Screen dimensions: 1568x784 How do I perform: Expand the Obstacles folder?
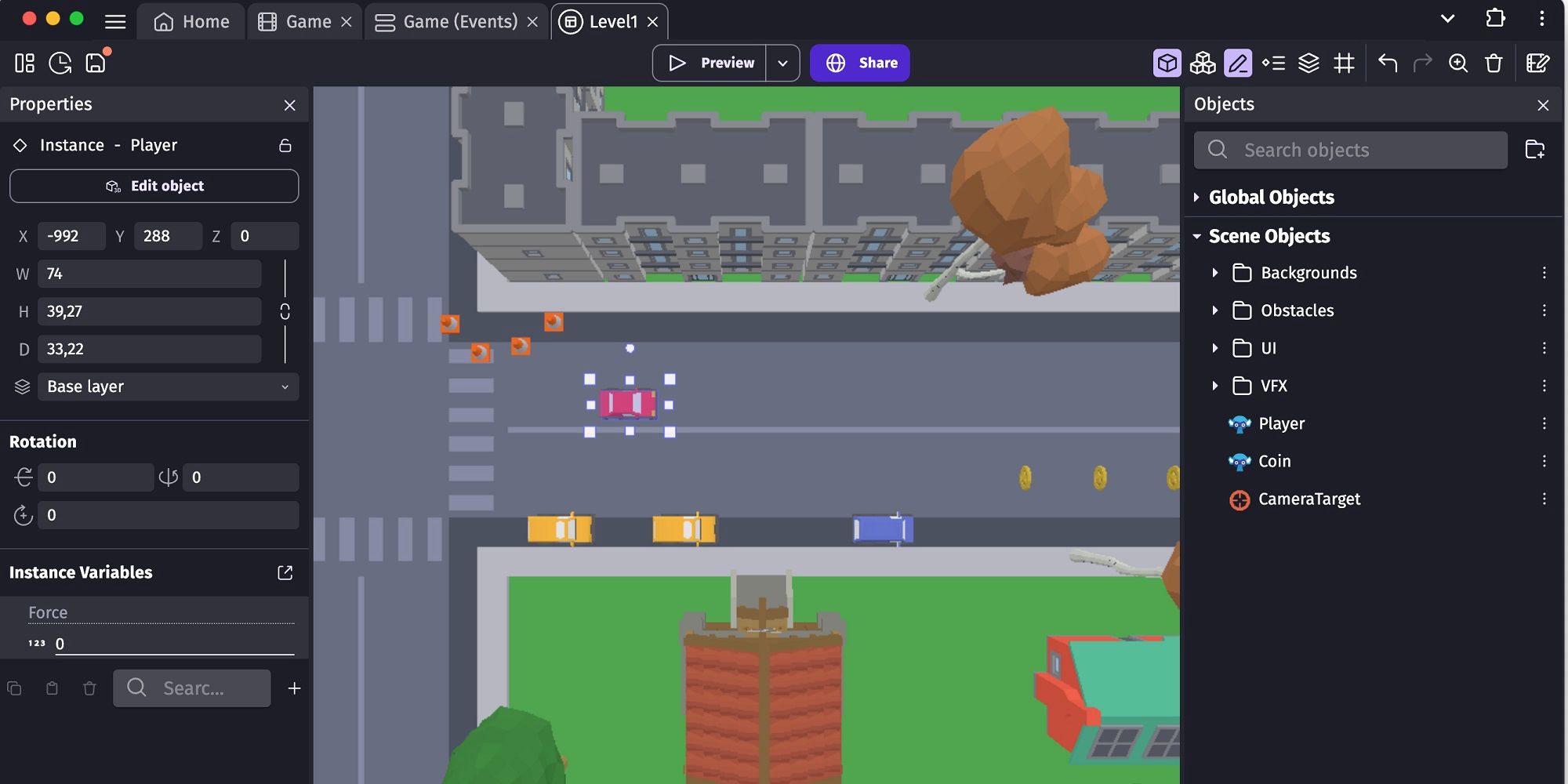tap(1214, 310)
